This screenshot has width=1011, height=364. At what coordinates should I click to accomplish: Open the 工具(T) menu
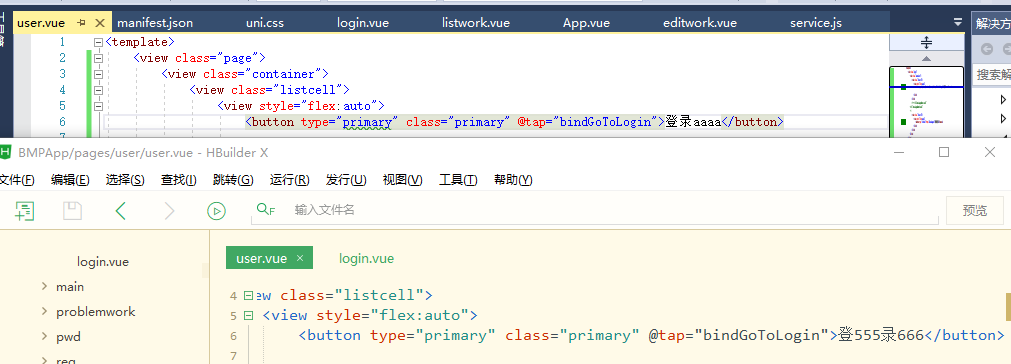pos(458,180)
